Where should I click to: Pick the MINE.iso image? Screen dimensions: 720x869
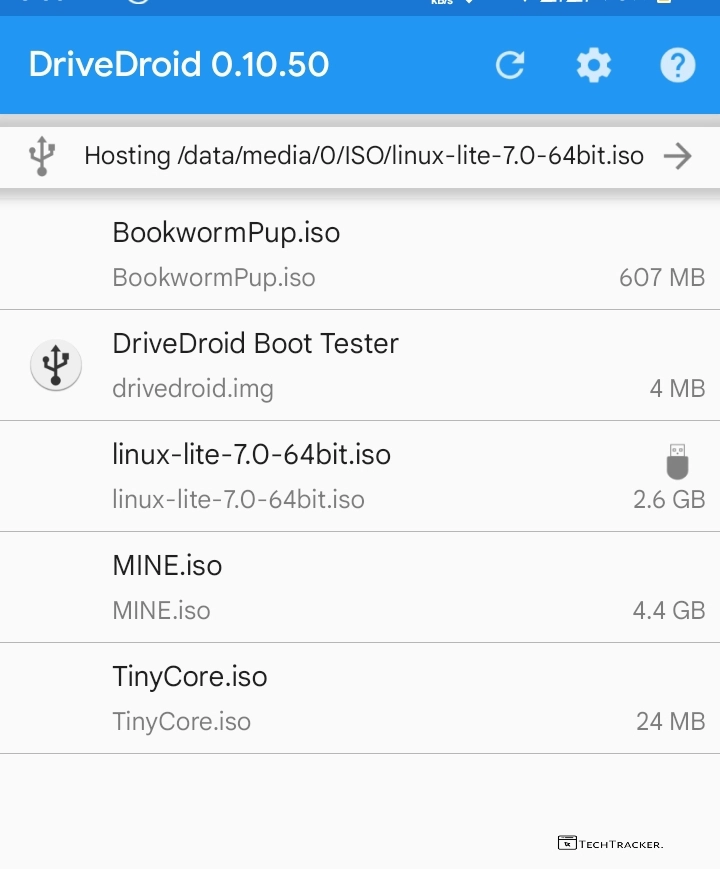click(x=167, y=566)
